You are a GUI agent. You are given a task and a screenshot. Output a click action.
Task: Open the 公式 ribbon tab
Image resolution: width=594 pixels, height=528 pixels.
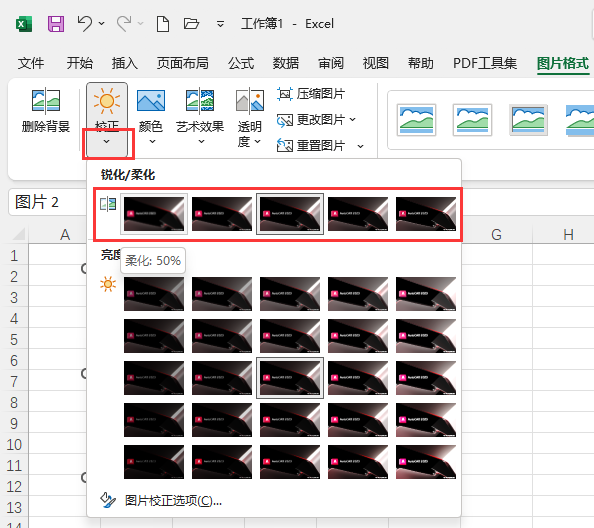tap(241, 63)
